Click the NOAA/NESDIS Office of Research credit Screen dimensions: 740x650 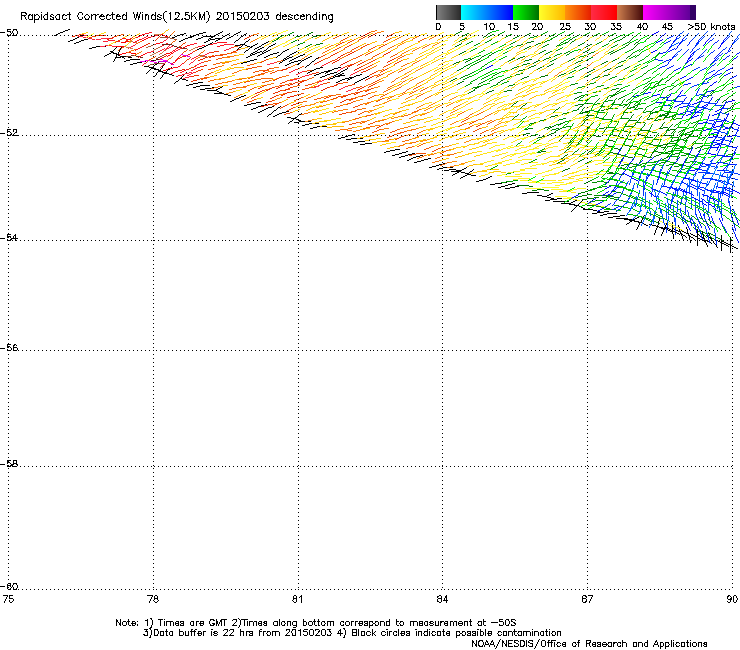pos(589,644)
